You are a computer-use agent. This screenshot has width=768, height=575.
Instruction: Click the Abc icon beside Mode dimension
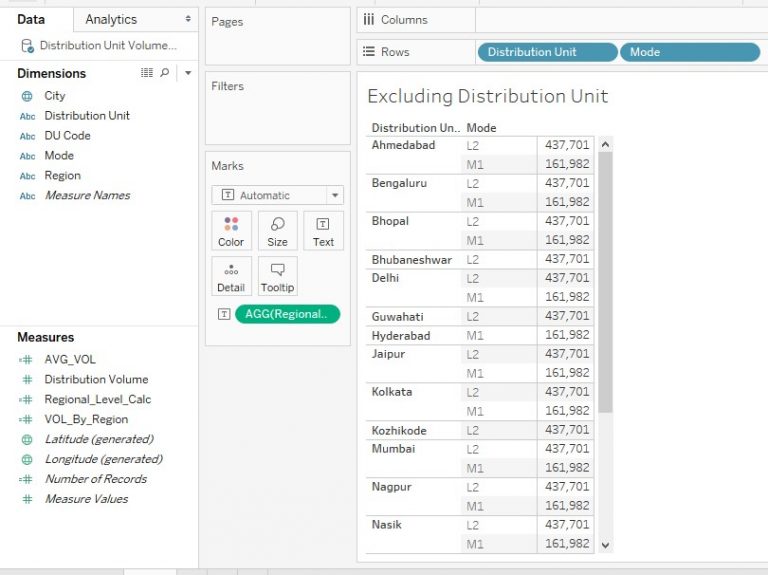pos(27,156)
